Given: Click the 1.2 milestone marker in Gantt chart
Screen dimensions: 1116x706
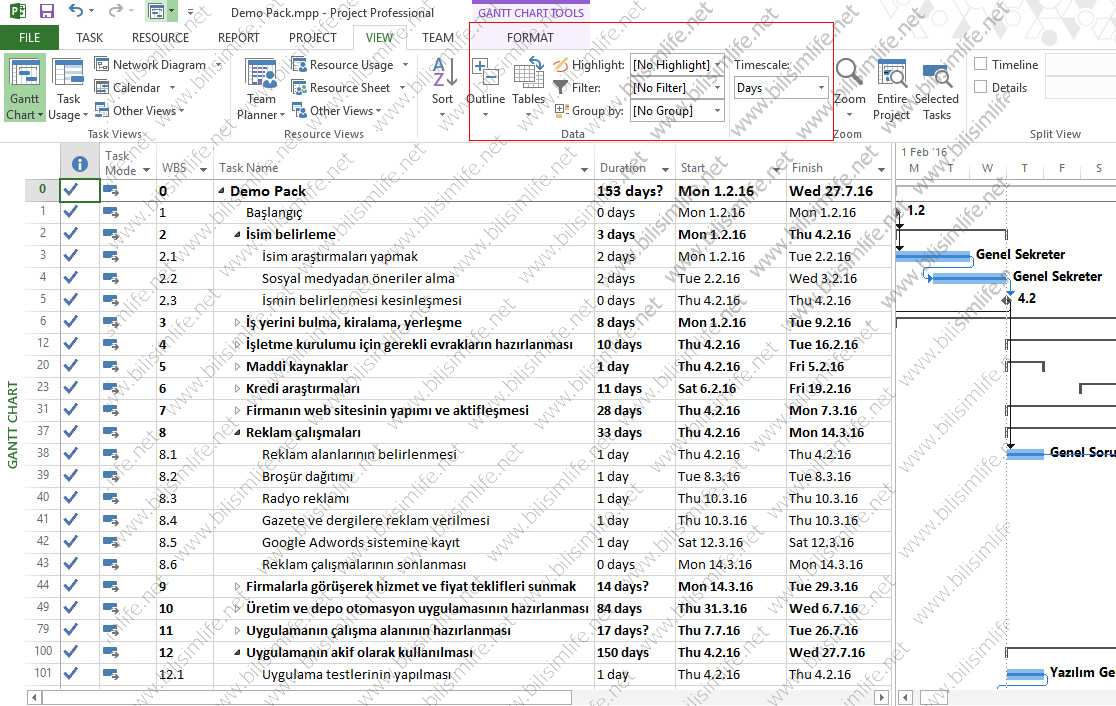Looking at the screenshot, I should 900,211.
